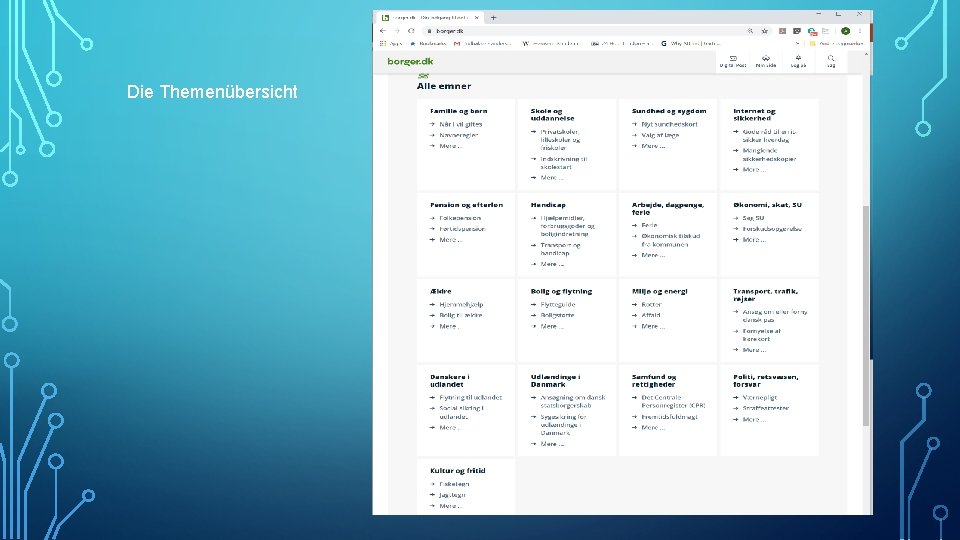Click the Navneregler link
Screen dimensions: 960x540
point(459,135)
